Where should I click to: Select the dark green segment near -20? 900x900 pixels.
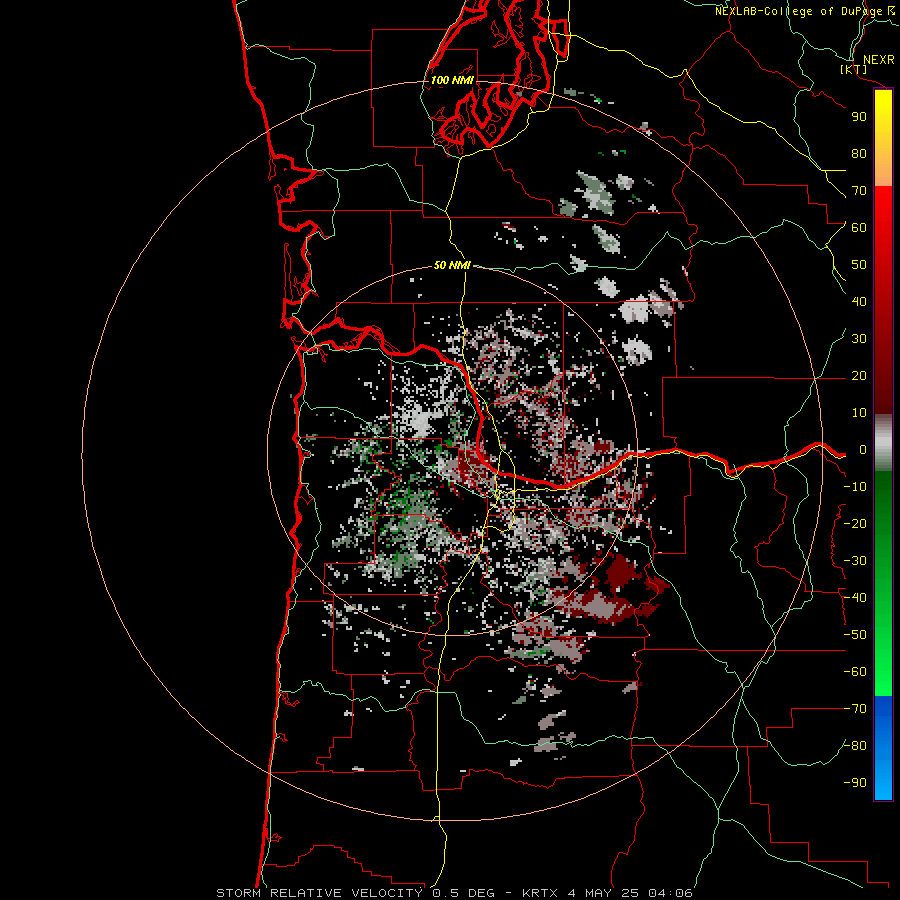883,517
